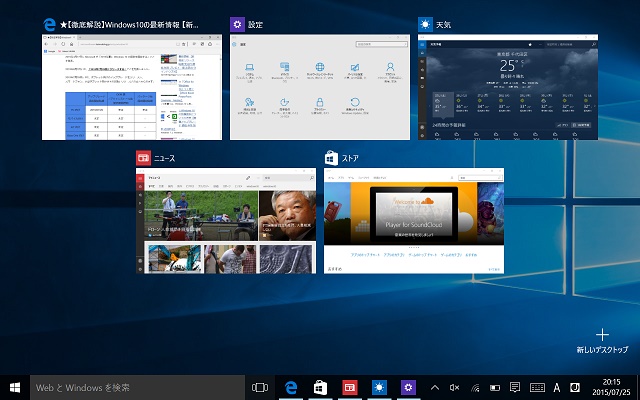The width and height of the screenshot is (640, 400).
Task: Open Settings from the taskbar
Action: tap(408, 387)
